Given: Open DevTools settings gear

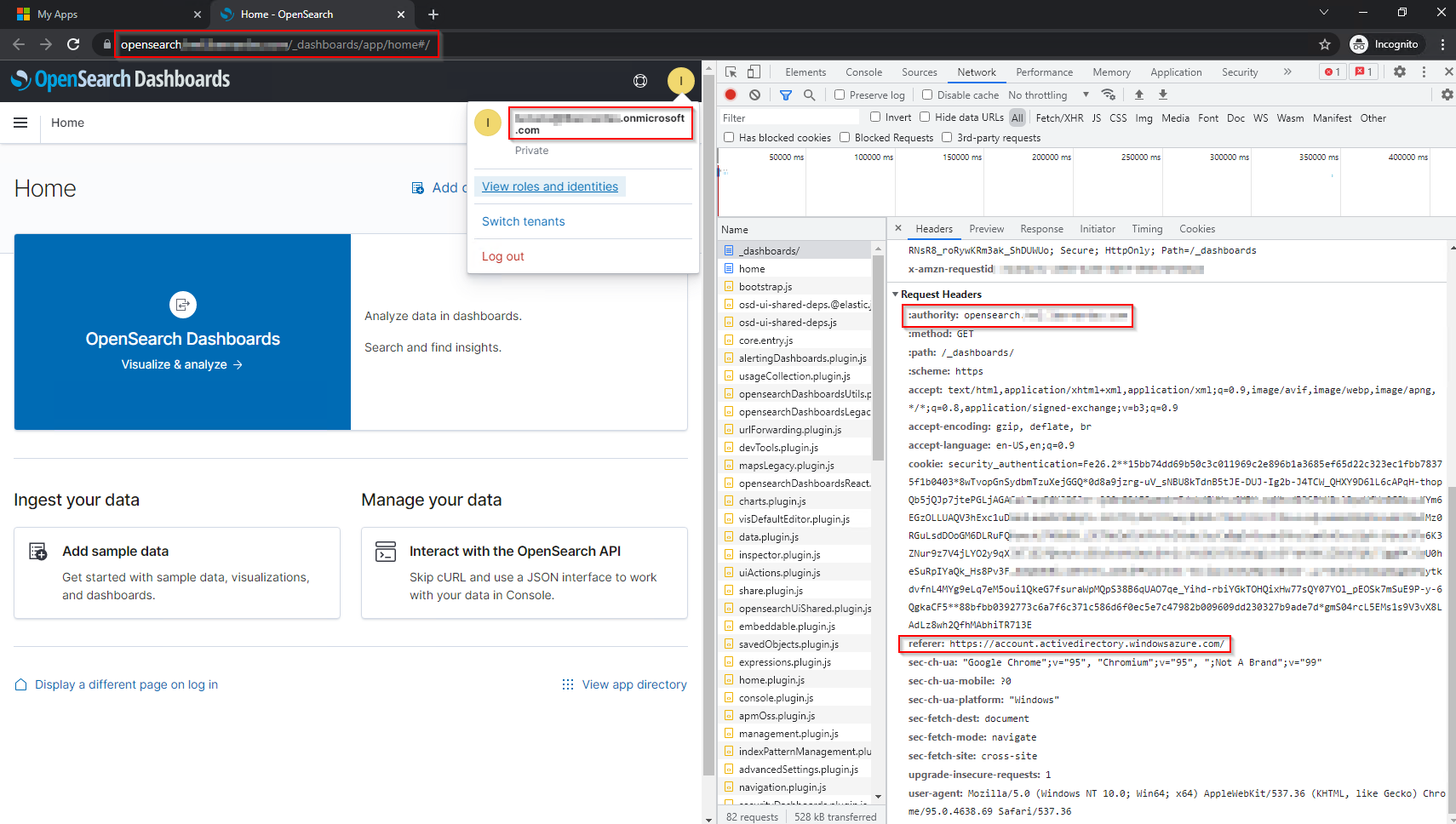Looking at the screenshot, I should 1400,72.
